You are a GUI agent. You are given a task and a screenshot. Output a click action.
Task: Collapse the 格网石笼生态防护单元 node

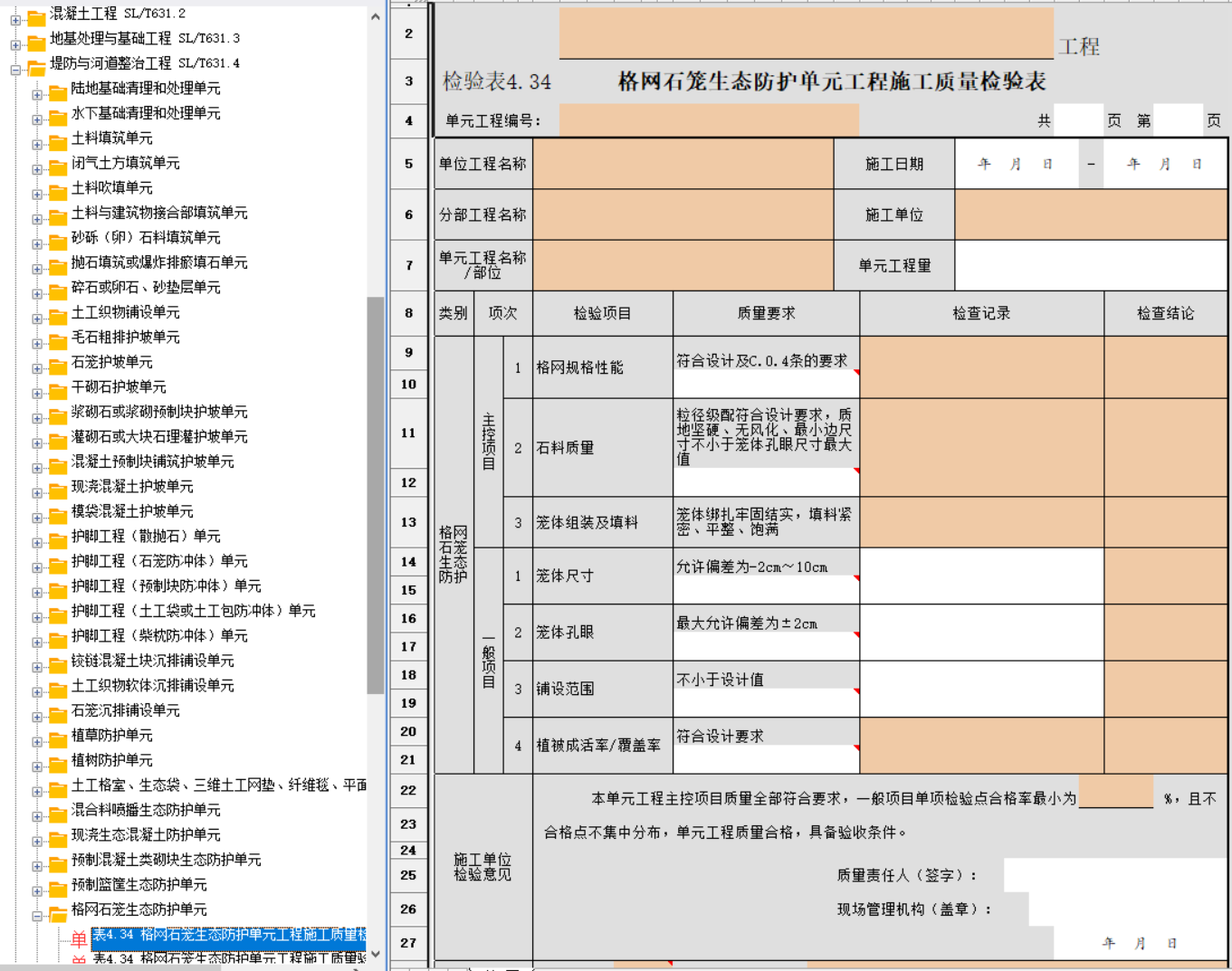pyautogui.click(x=37, y=916)
